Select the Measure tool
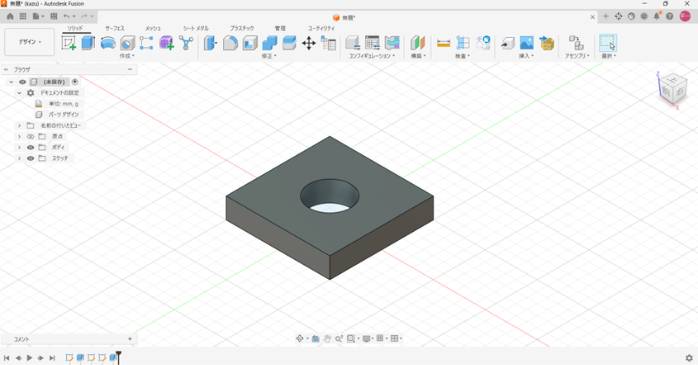698x365 pixels. [443, 43]
